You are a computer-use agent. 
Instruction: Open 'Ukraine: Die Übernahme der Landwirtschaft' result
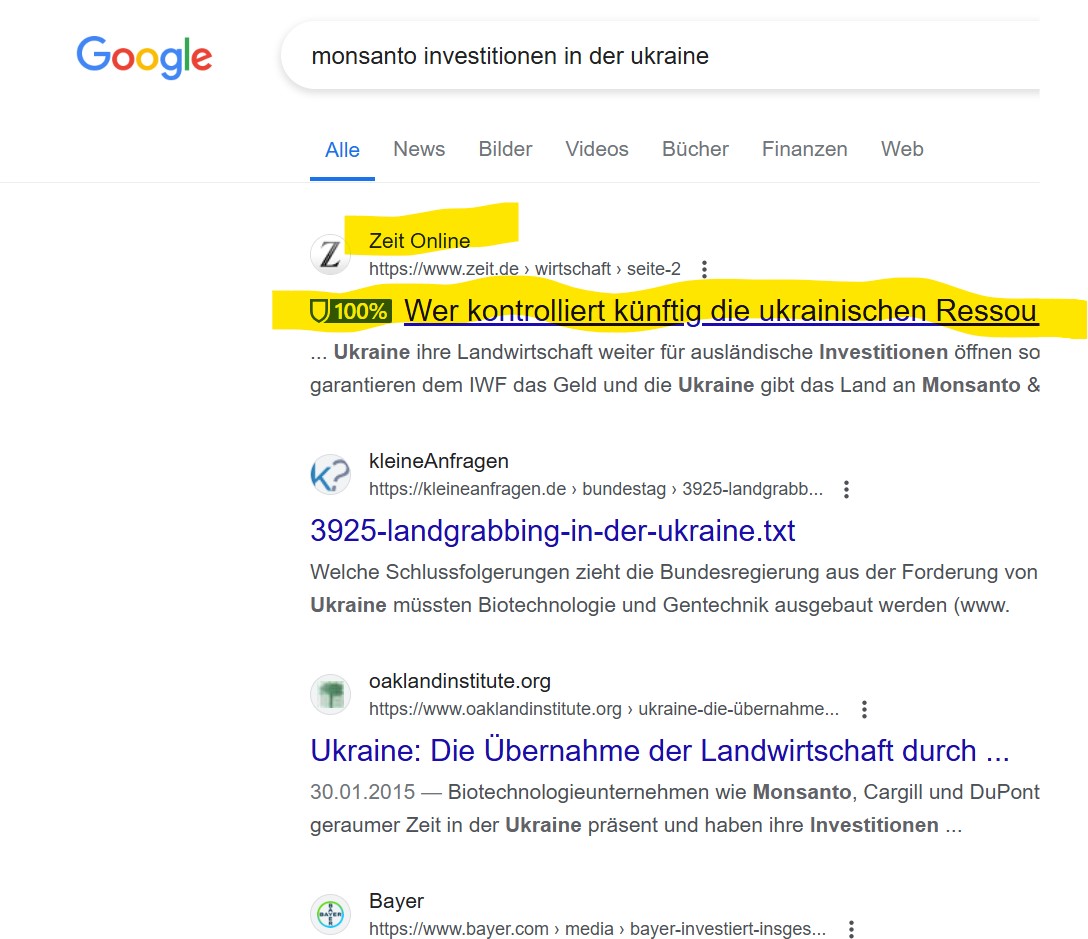[659, 751]
